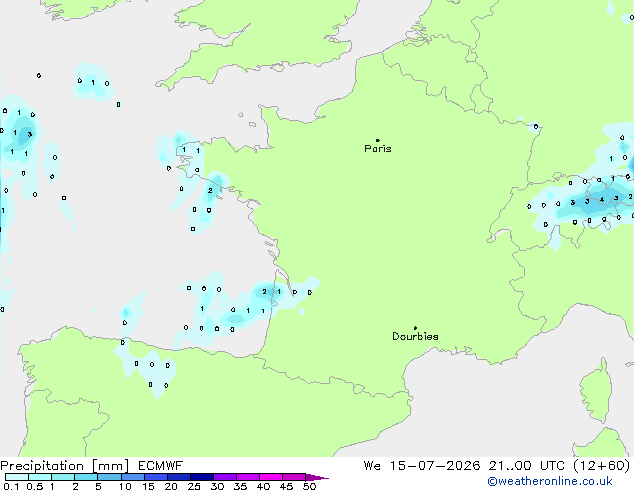Click the Precipitation [mm] title text
Screen dimensions: 634x490
(65, 466)
